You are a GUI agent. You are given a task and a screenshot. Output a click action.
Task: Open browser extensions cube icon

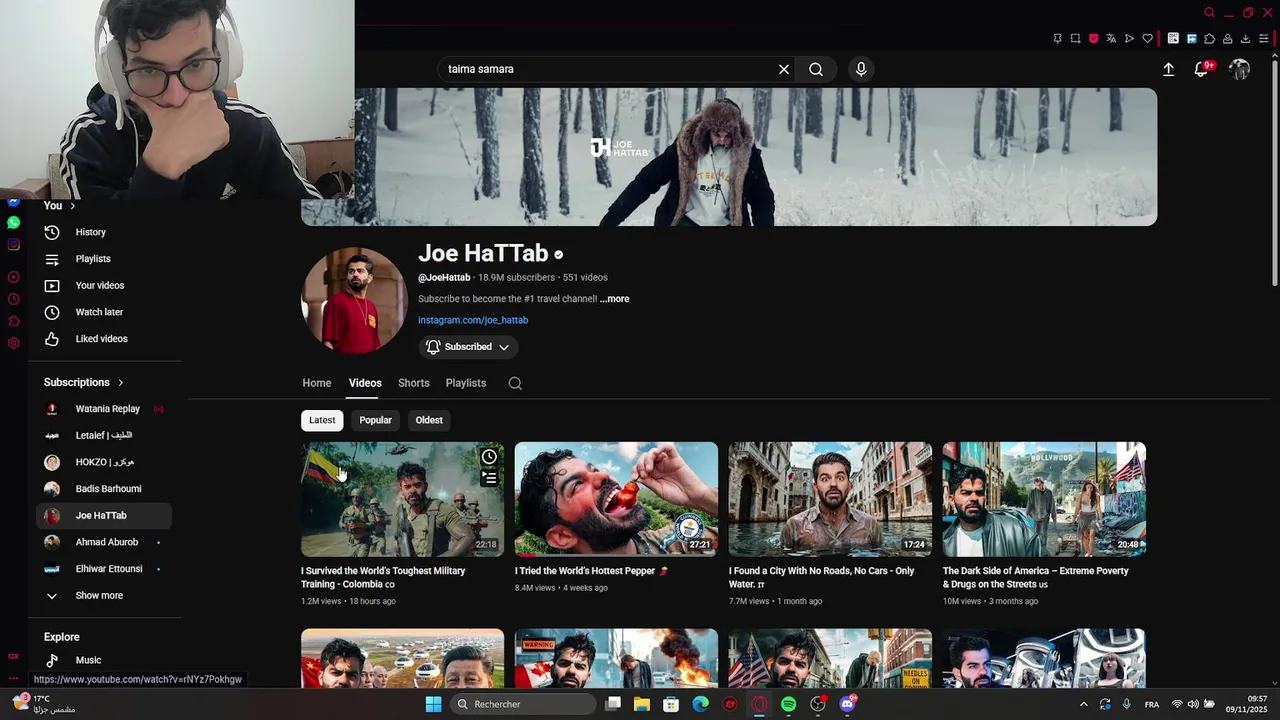(x=1209, y=39)
